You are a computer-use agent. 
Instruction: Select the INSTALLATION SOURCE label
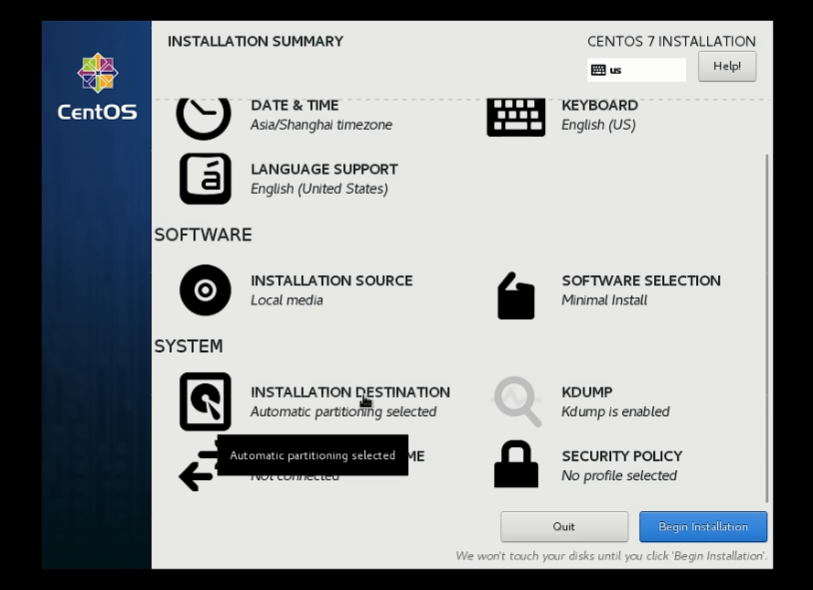pyautogui.click(x=332, y=281)
